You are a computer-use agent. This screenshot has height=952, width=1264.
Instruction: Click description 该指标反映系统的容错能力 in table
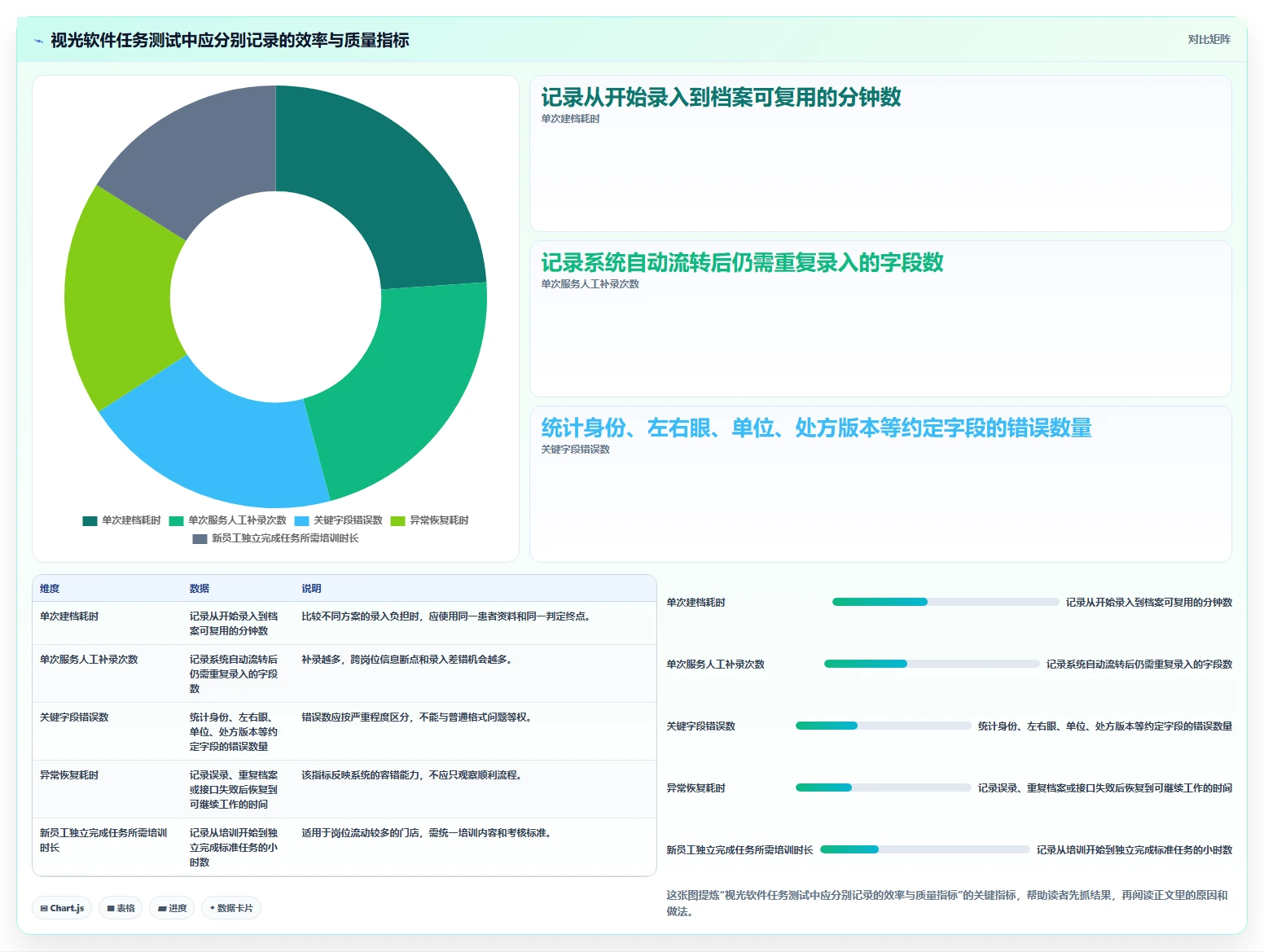(411, 775)
